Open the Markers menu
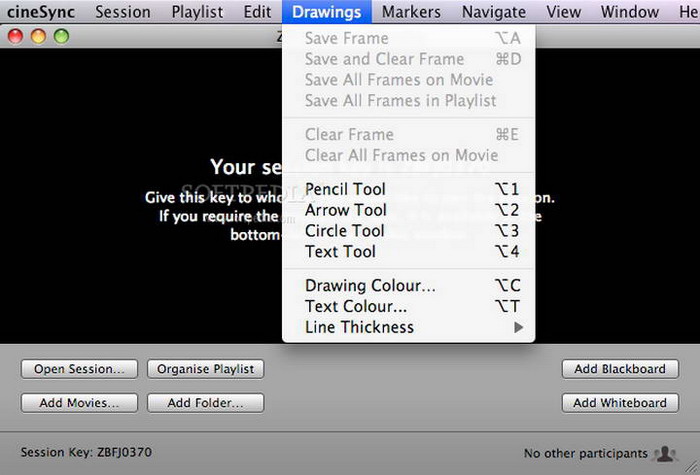Screen dimensions: 700x475 (411, 12)
